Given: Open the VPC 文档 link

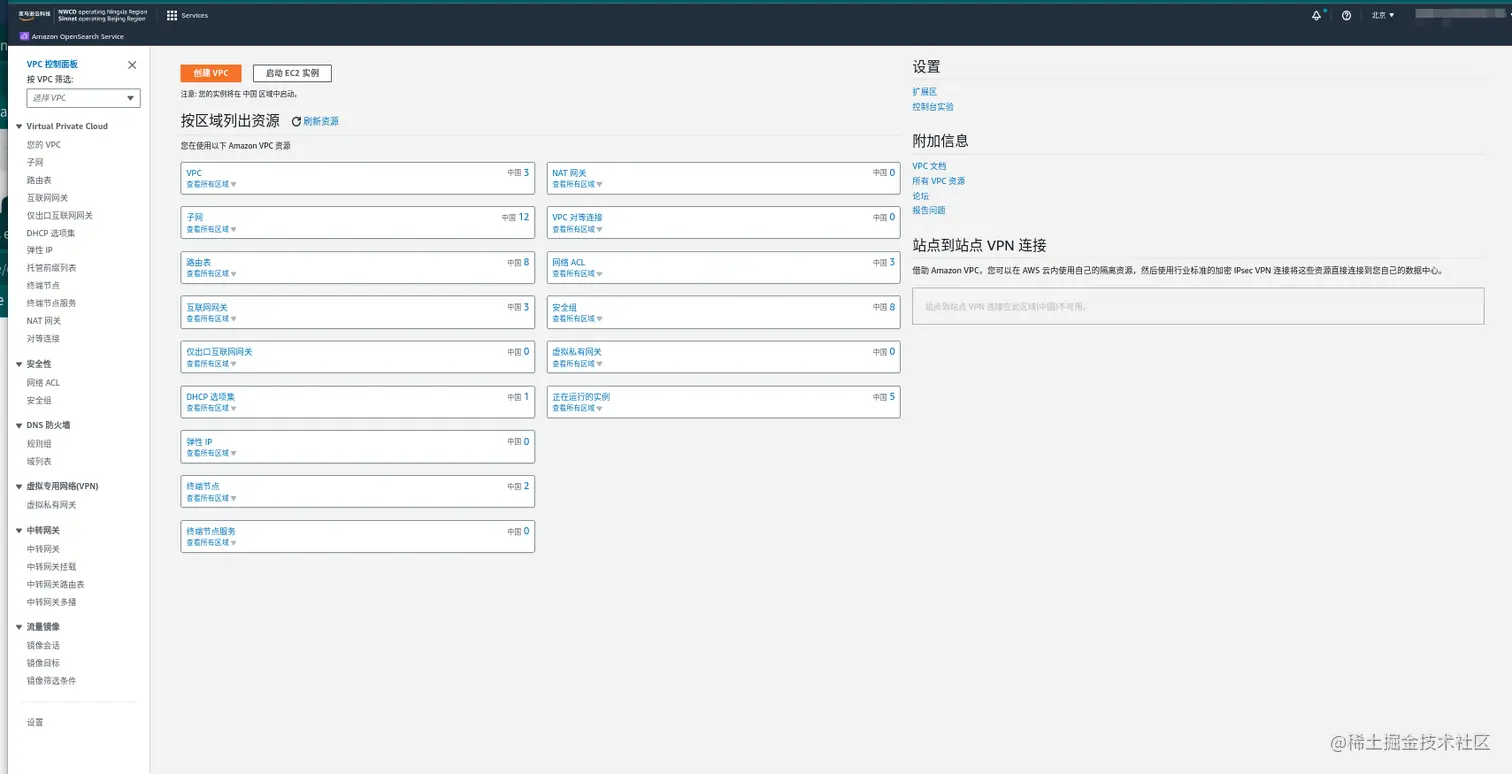Looking at the screenshot, I should (929, 166).
